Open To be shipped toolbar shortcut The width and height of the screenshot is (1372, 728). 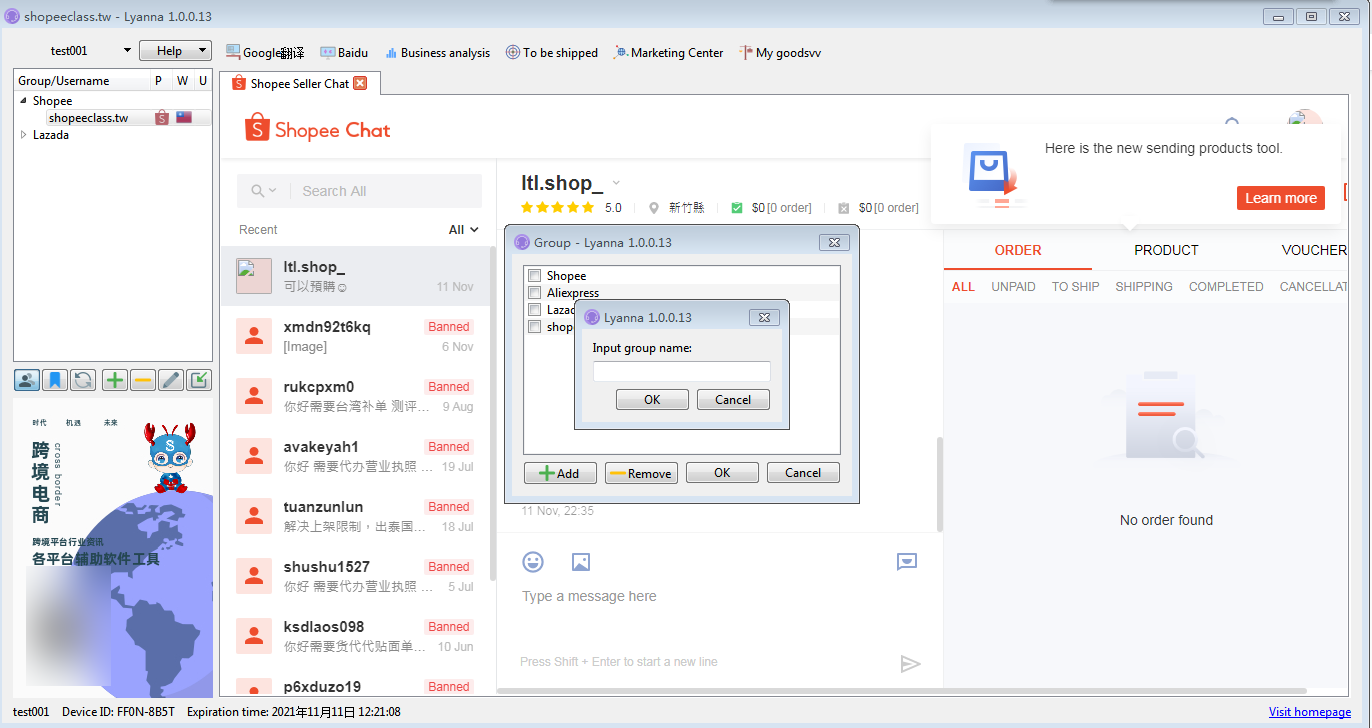click(x=551, y=52)
